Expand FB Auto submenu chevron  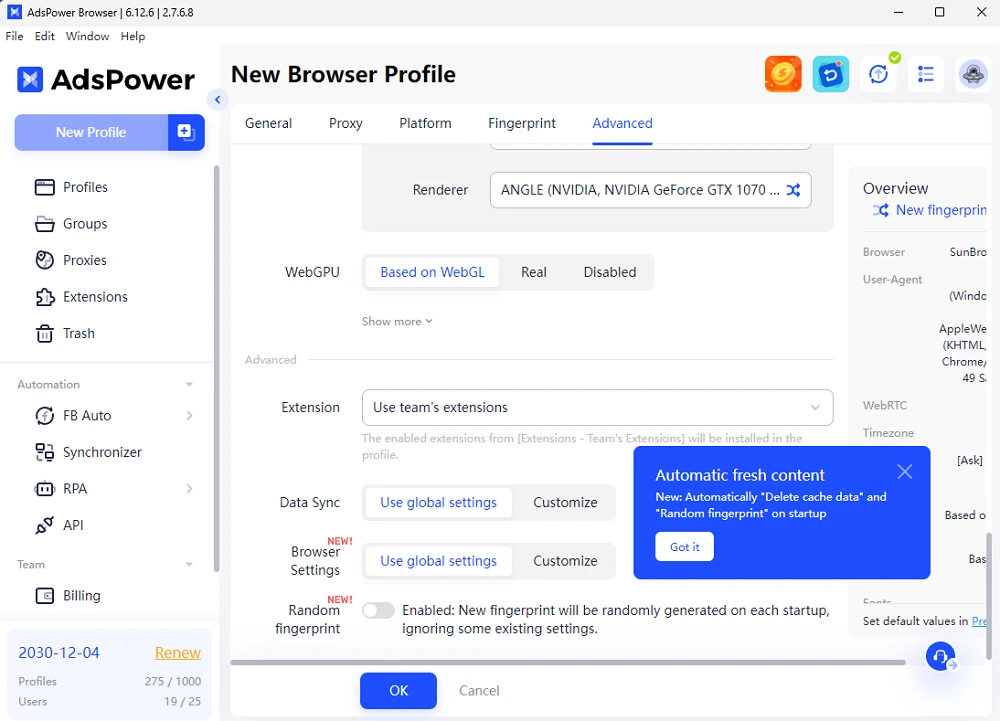189,416
